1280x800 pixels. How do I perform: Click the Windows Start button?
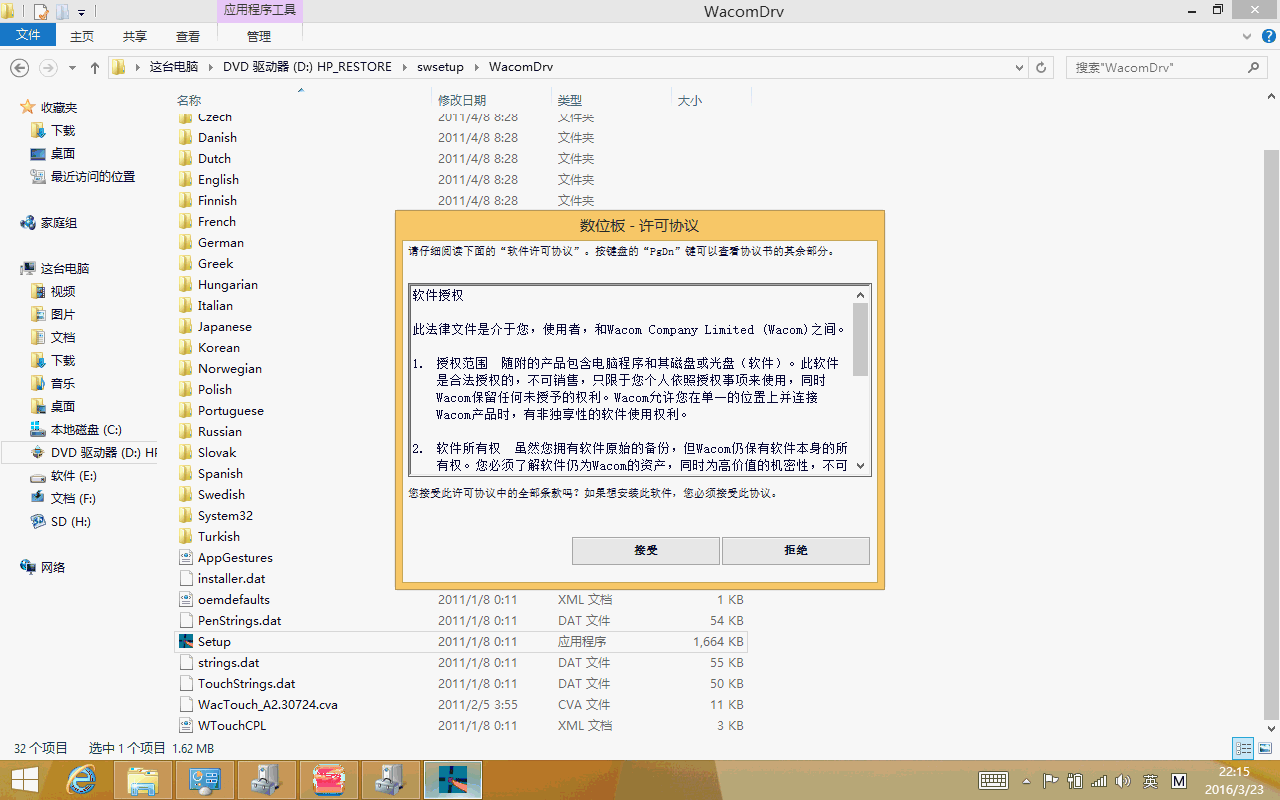click(x=25, y=780)
